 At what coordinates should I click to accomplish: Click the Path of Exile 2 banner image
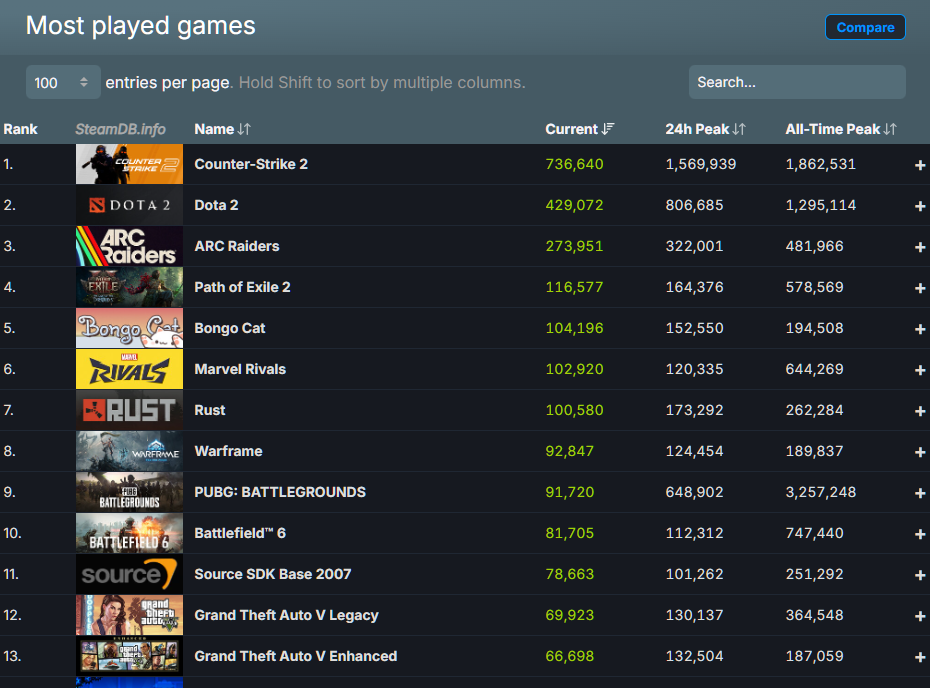(129, 287)
